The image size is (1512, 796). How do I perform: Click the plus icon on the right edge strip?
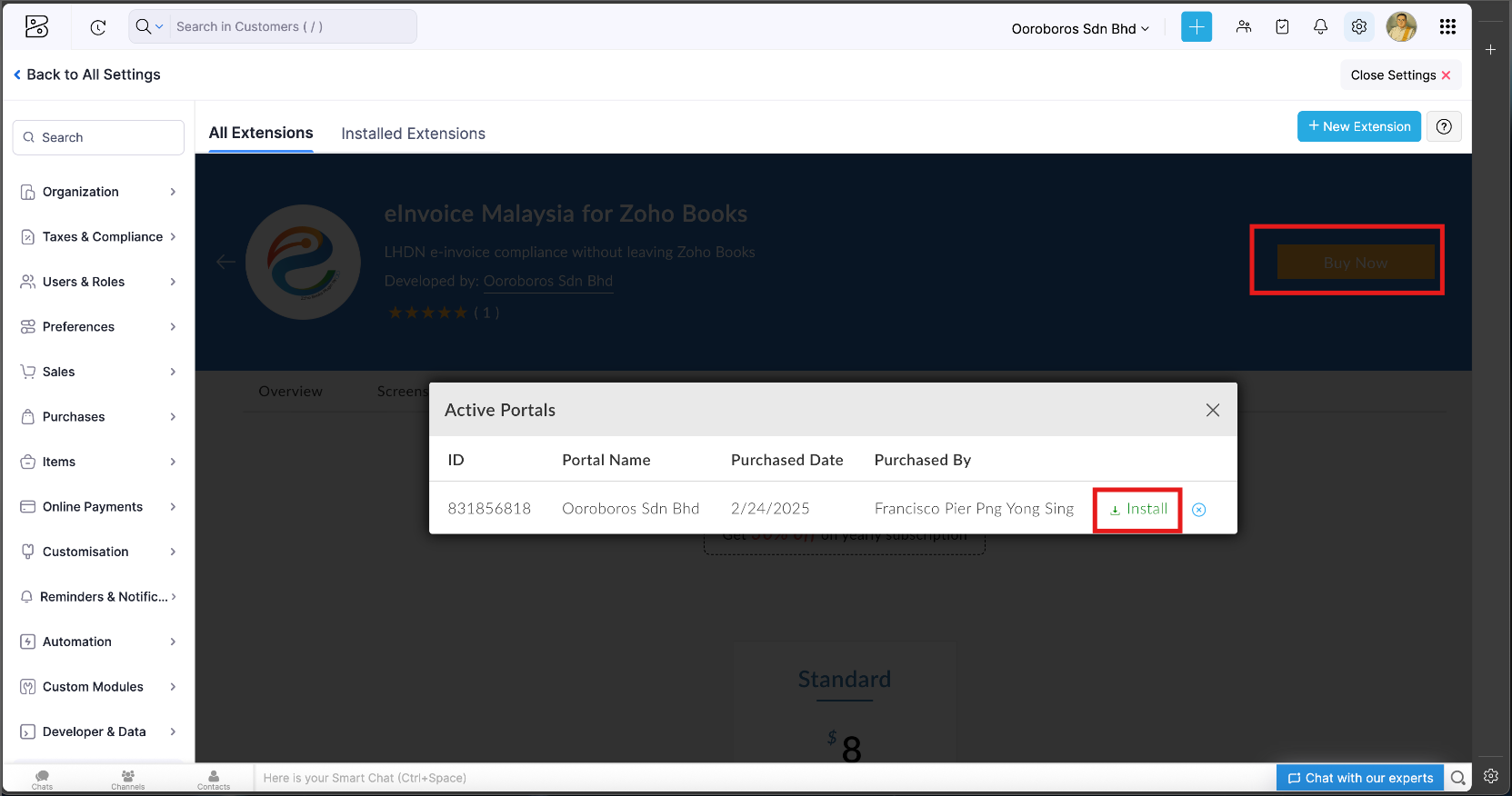(1491, 50)
